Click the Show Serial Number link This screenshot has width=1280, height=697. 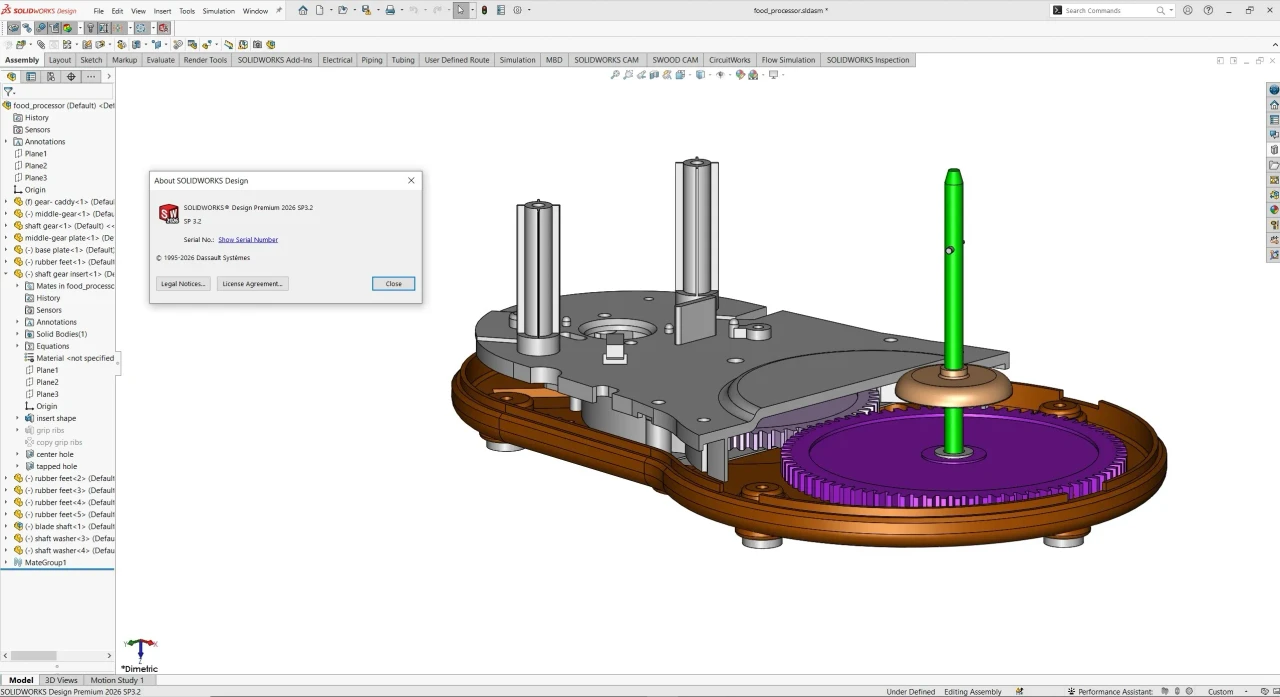pyautogui.click(x=248, y=240)
